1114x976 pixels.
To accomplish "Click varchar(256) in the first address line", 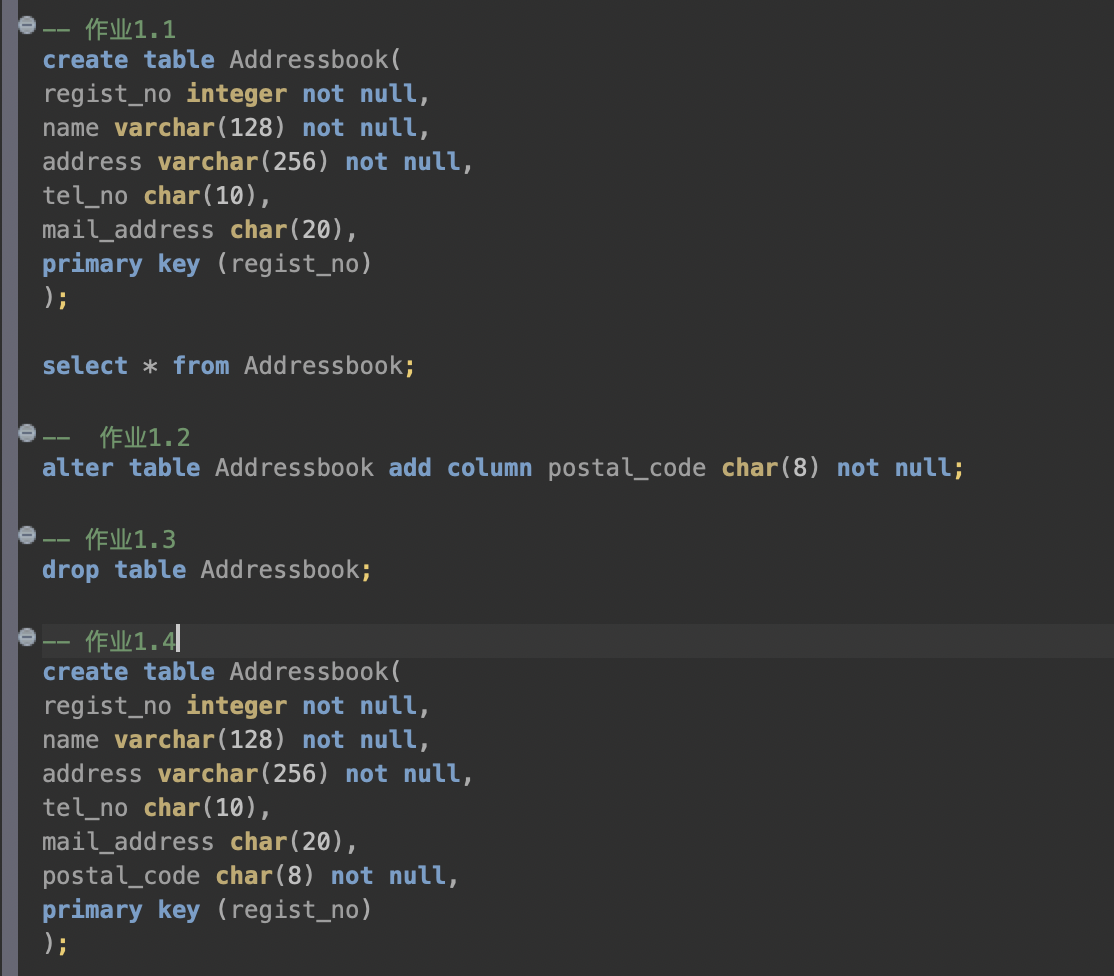I will click(x=243, y=162).
